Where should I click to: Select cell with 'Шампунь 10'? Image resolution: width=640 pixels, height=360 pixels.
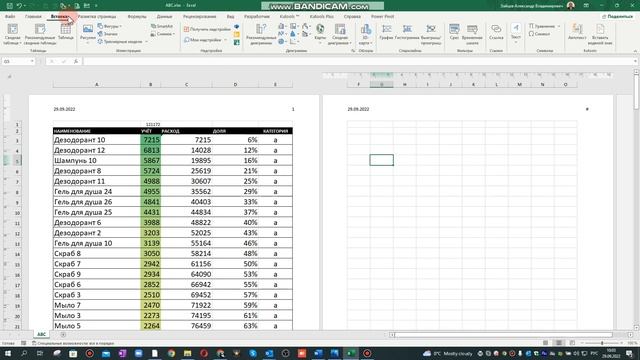point(97,160)
